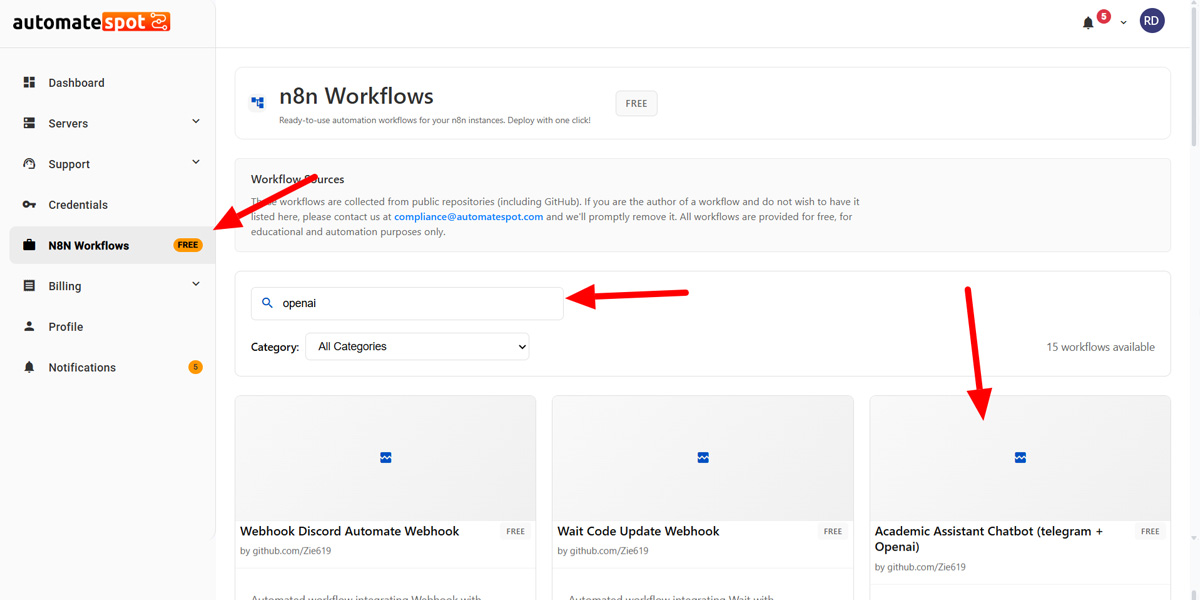
Task: Click the search magnifier icon
Action: (267, 303)
